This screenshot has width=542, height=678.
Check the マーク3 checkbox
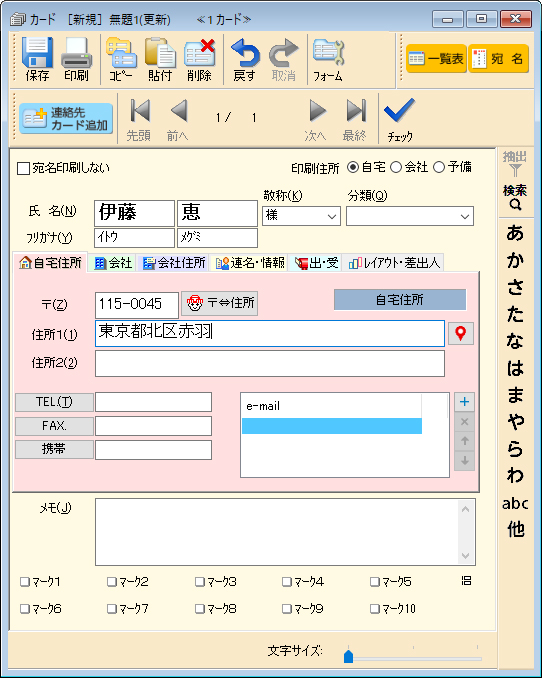click(199, 582)
